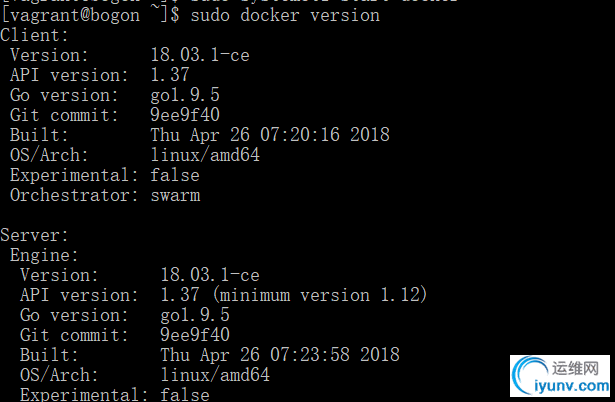
Task: Click the Orchestrator swarm value
Action: (175, 195)
